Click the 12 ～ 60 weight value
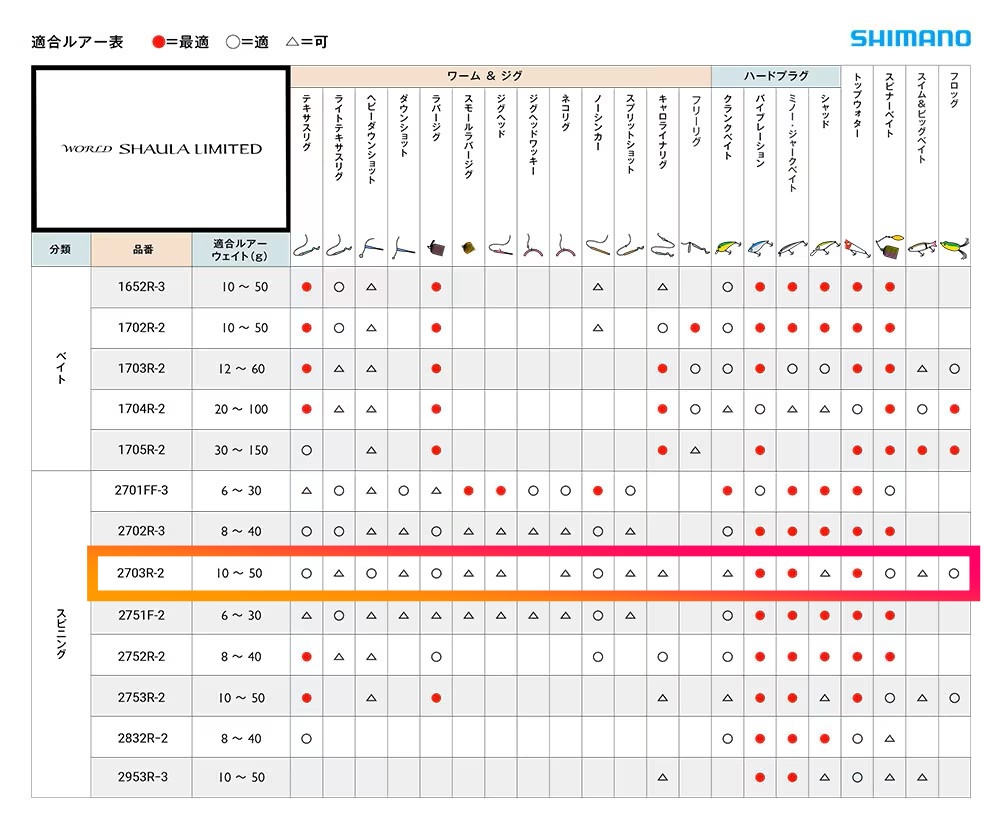Viewport: 1000px width, 828px height. point(241,369)
